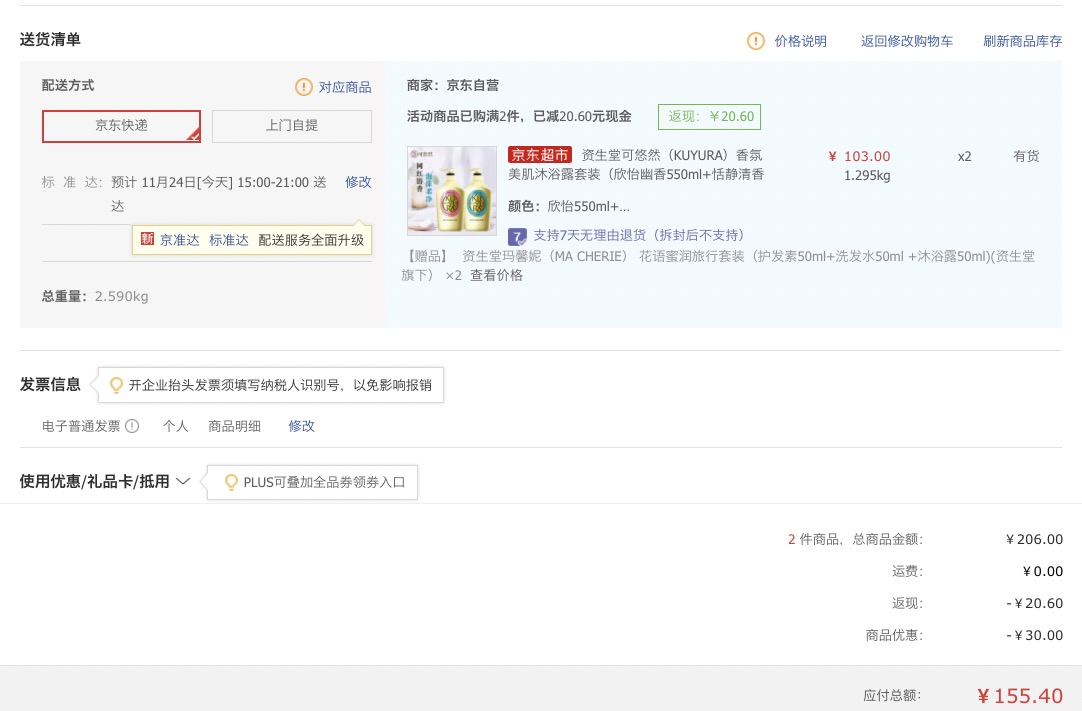Click the 京东超市 badge
Screen dimensions: 1082x711
[540, 155]
